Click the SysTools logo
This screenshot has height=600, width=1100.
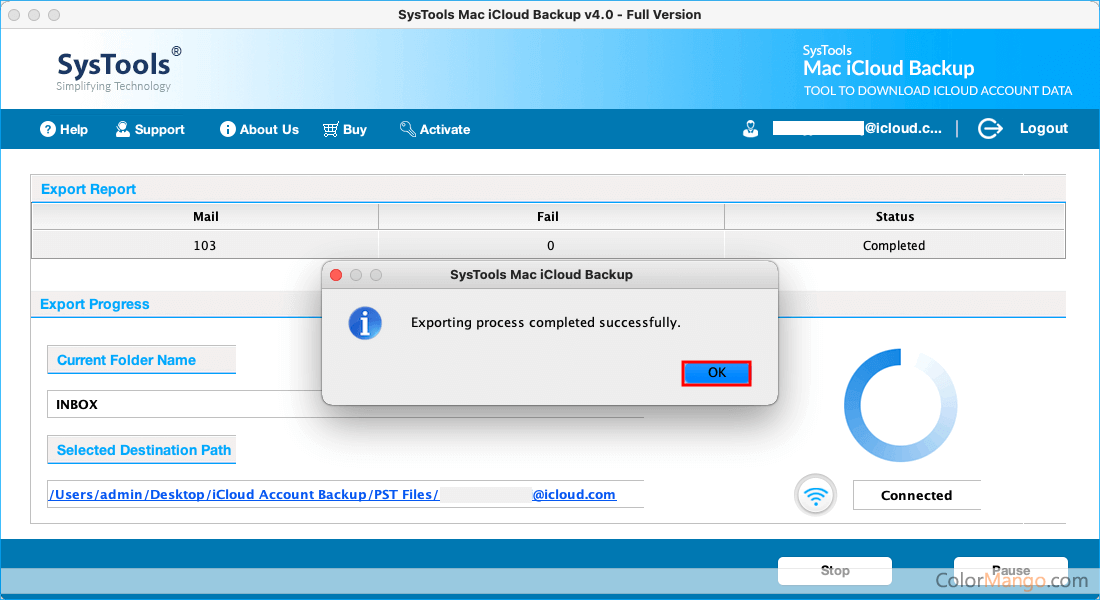118,69
